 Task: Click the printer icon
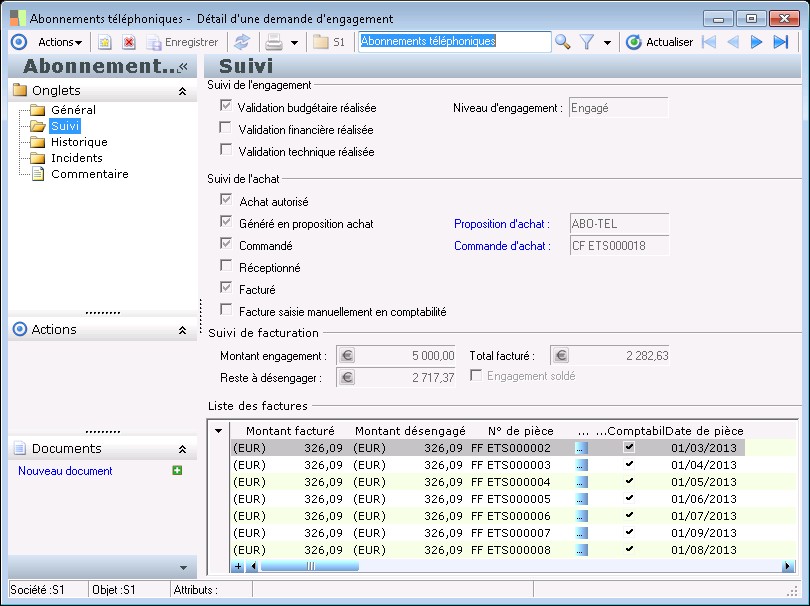pyautogui.click(x=273, y=42)
